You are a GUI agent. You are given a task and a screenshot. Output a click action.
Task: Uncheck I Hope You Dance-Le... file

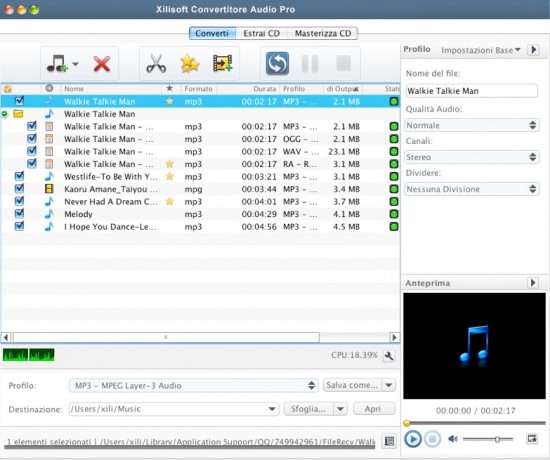19,226
